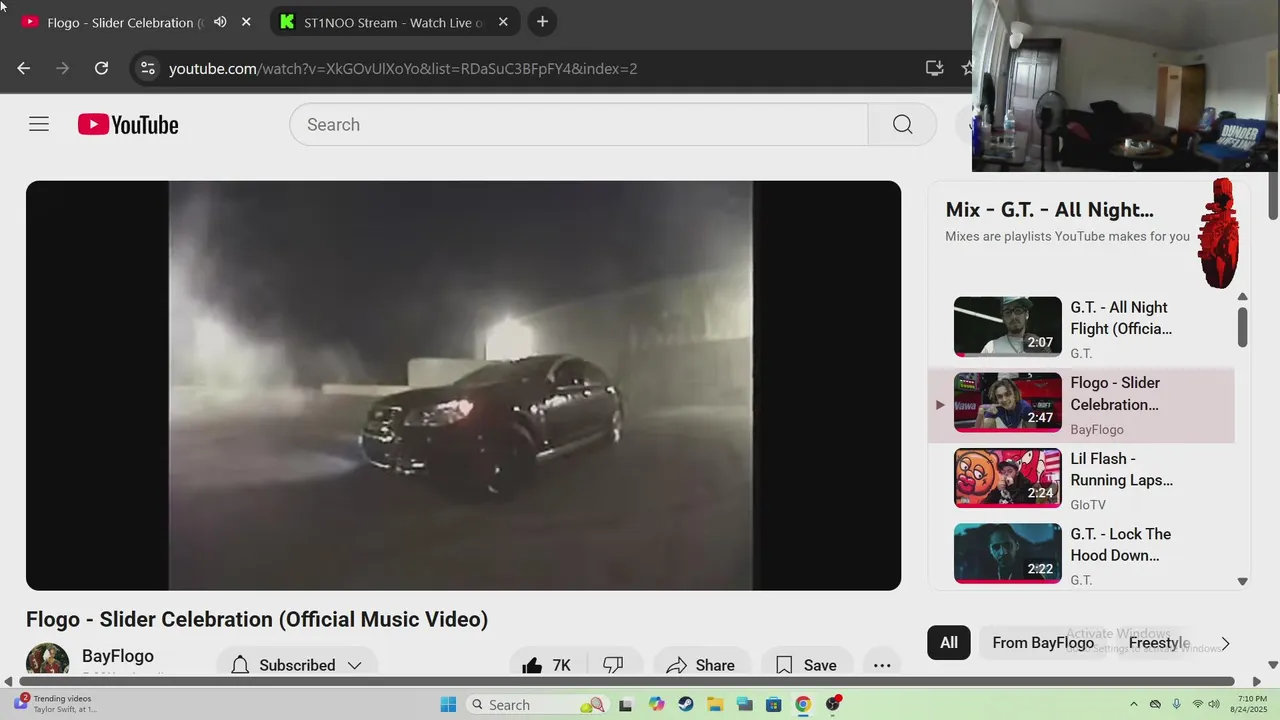Close the ST1NOO Stream tab

(503, 22)
